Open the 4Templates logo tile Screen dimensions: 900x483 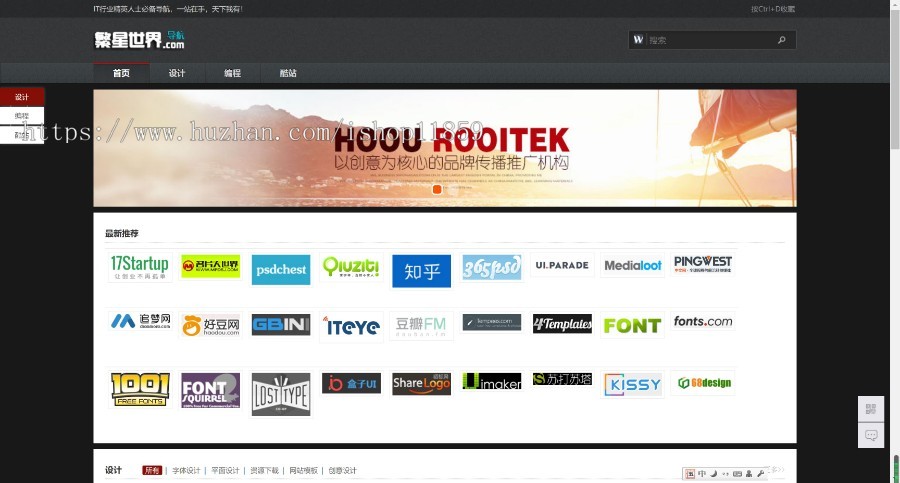[x=562, y=324]
